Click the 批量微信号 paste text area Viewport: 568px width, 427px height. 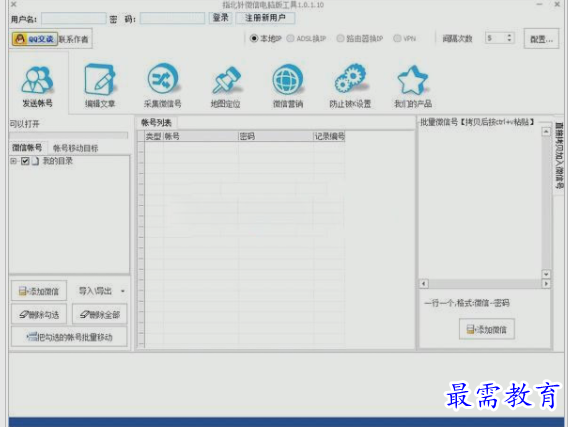point(480,203)
